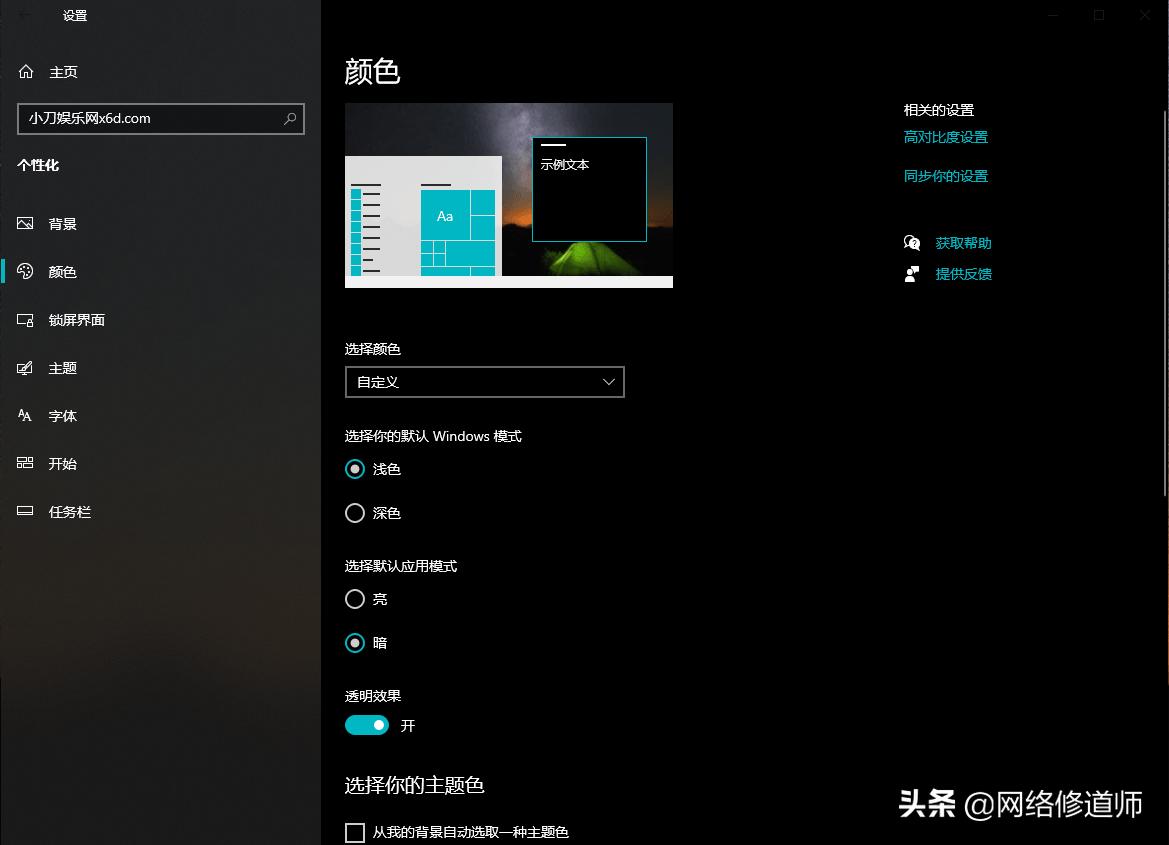This screenshot has width=1169, height=845.
Task: Open the 高对比度设置 link
Action: [x=944, y=137]
